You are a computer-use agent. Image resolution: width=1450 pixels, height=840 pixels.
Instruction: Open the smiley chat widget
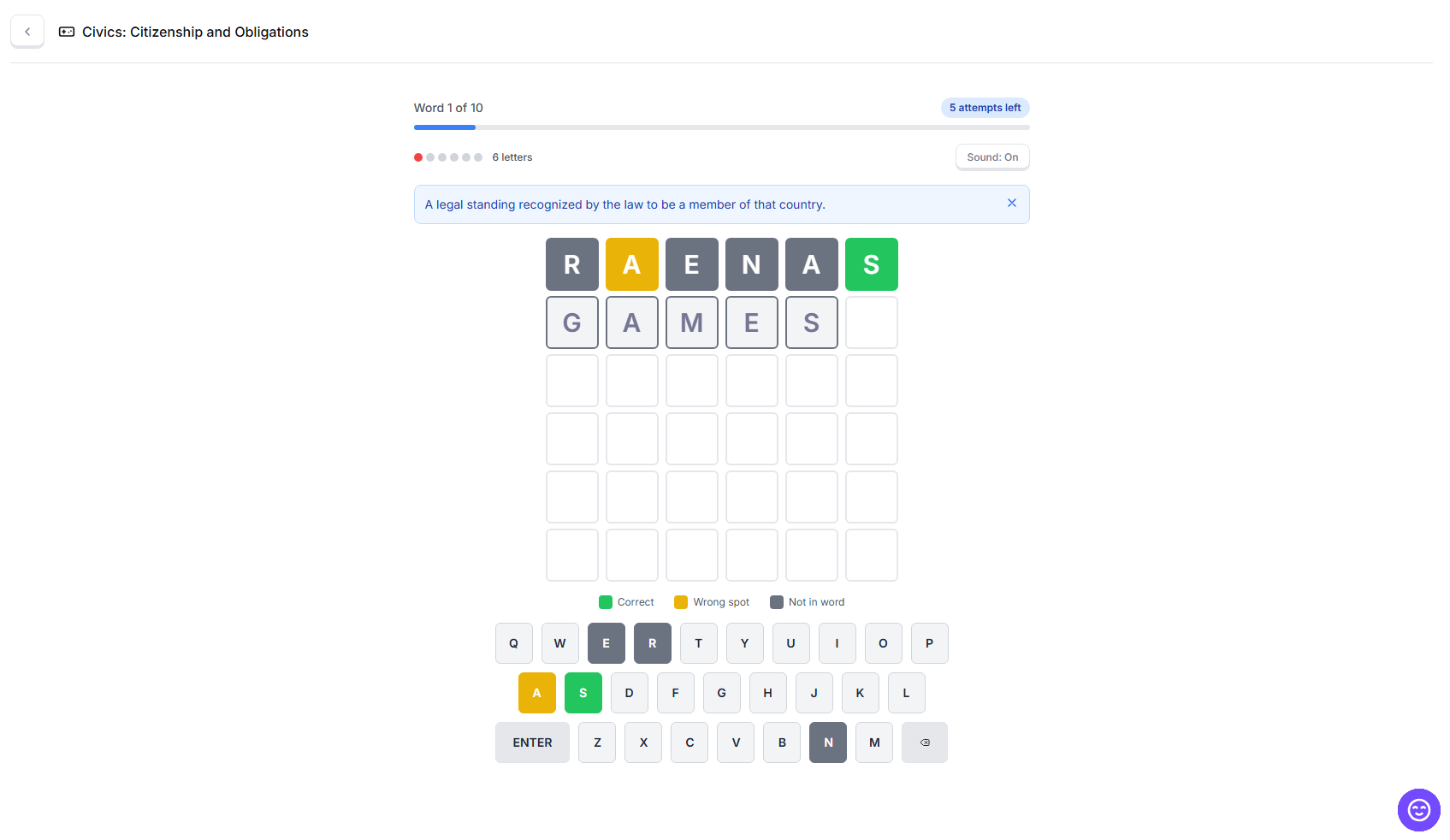point(1418,809)
